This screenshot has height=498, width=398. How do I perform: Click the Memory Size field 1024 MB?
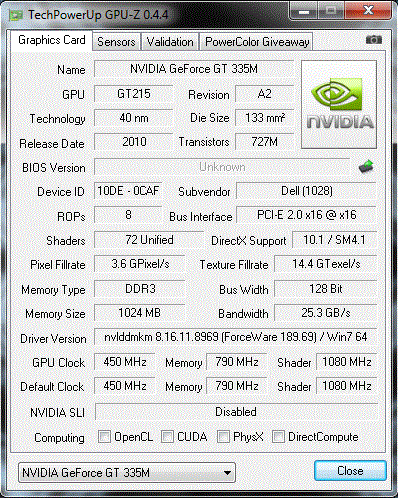coord(140,313)
